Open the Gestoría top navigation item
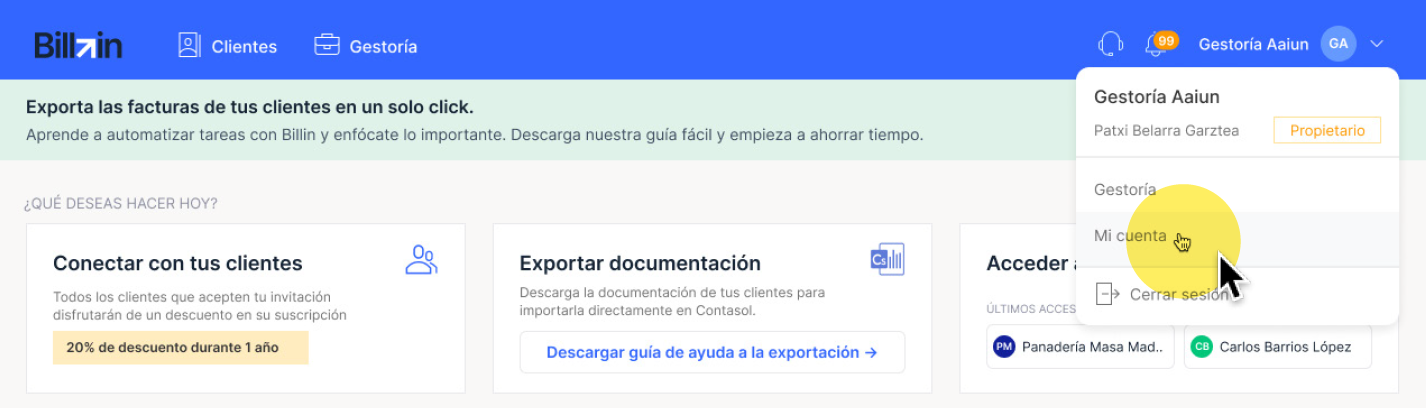Viewport: 1426px width, 408px height. (366, 46)
